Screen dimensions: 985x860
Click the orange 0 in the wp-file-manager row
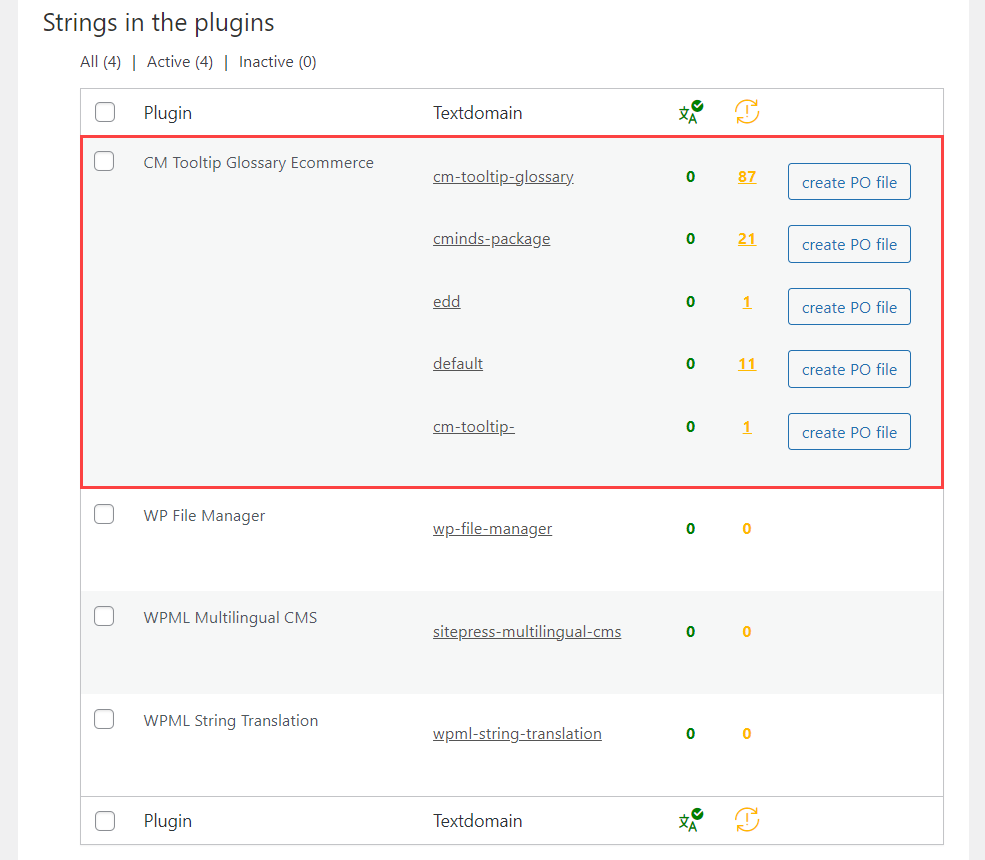[x=747, y=529]
